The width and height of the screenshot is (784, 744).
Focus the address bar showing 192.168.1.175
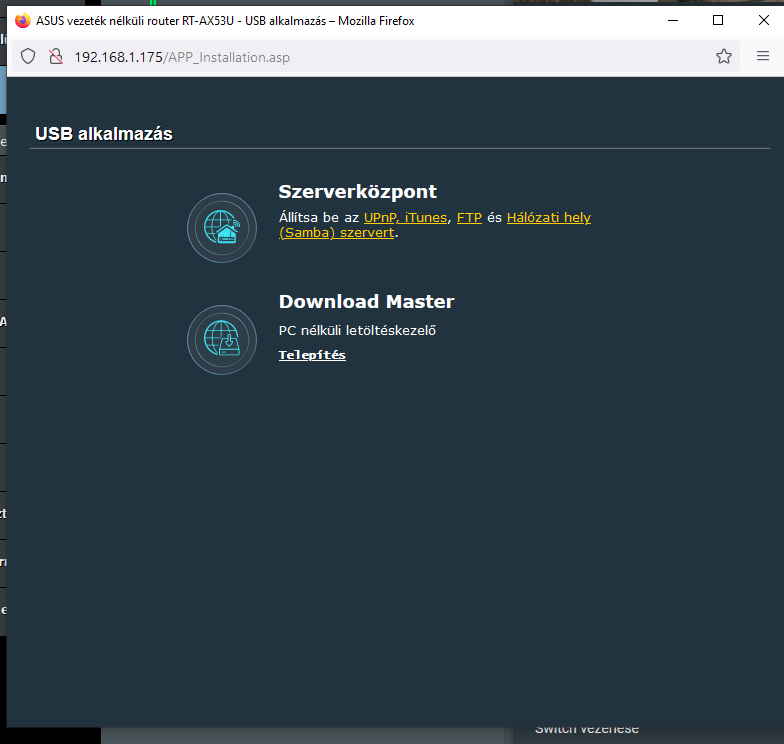click(x=375, y=57)
